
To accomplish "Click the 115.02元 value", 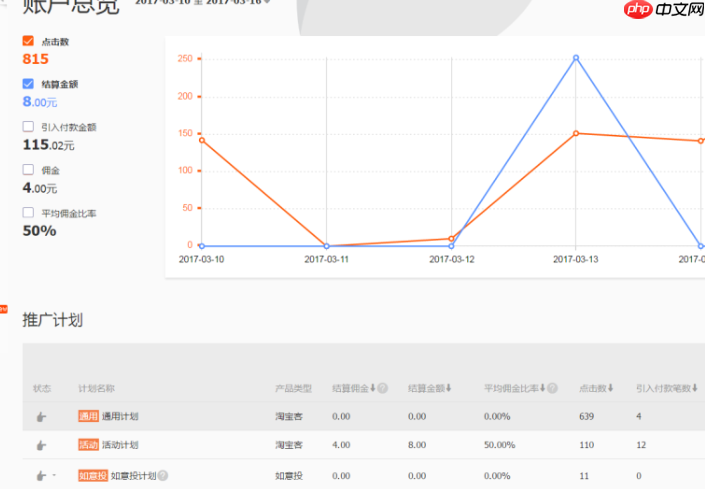I will click(x=49, y=145).
